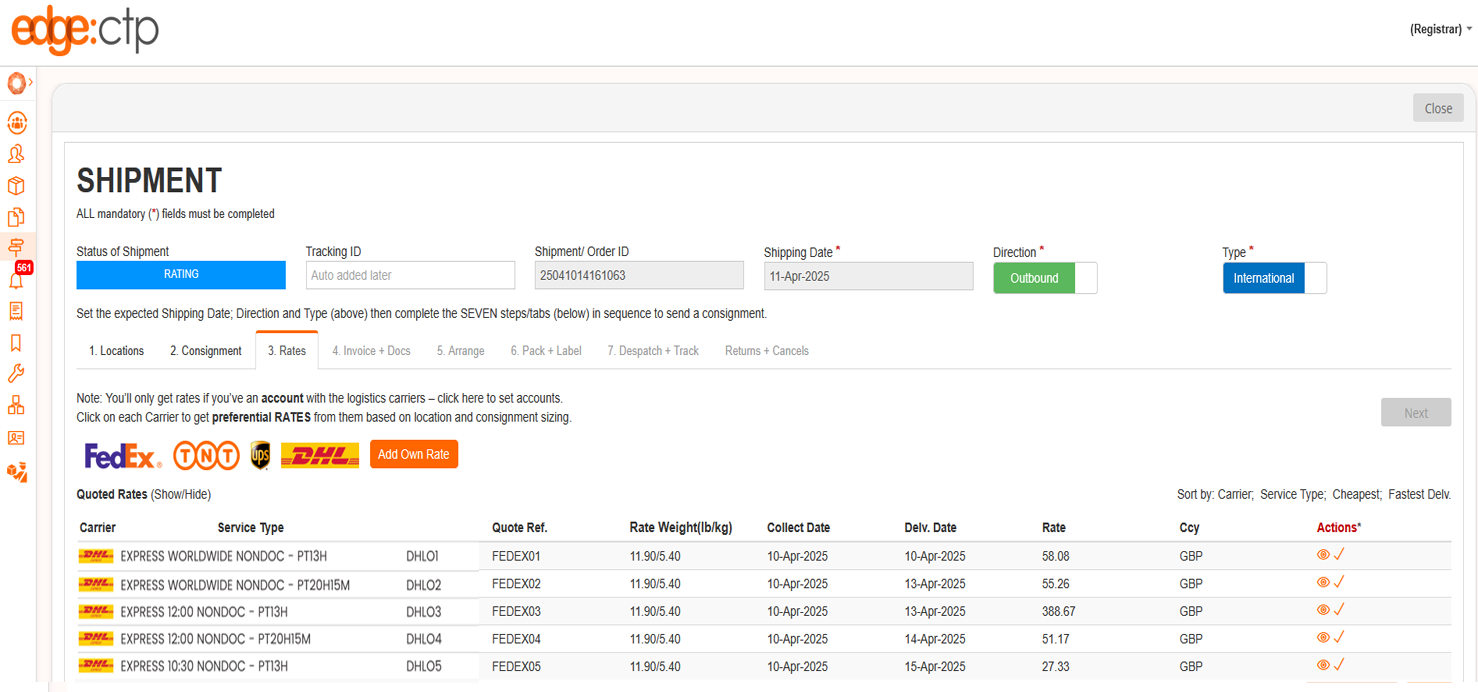The height and width of the screenshot is (692, 1478).
Task: Click the Shipping Date field
Action: coord(868,275)
